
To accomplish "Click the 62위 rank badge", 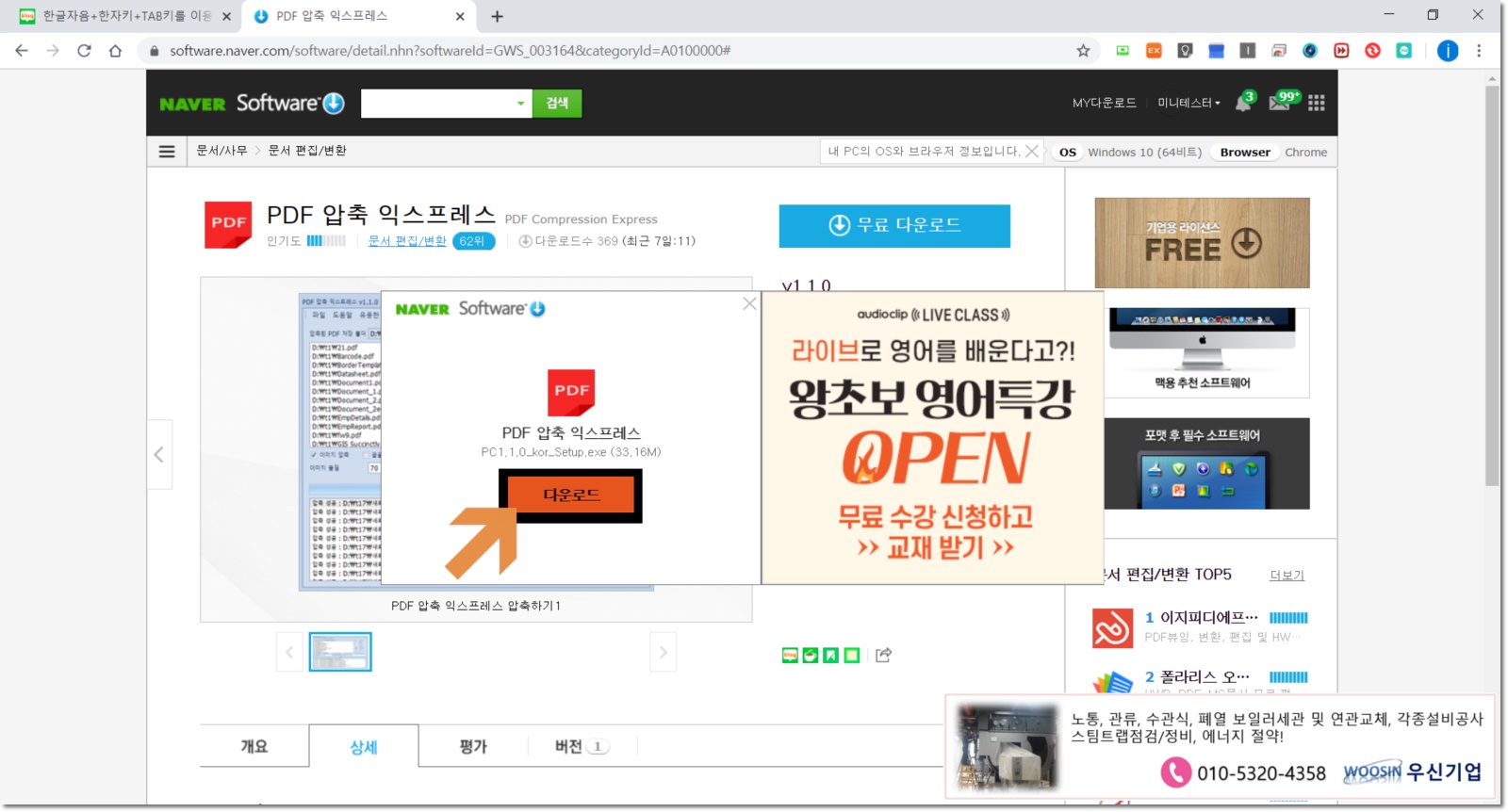I will point(473,241).
